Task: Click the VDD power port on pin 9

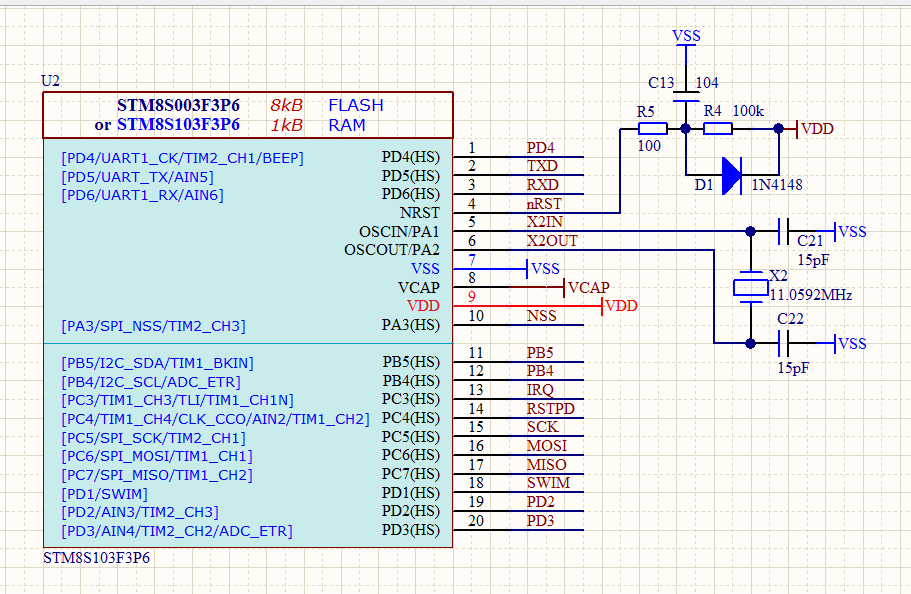Action: tap(619, 306)
